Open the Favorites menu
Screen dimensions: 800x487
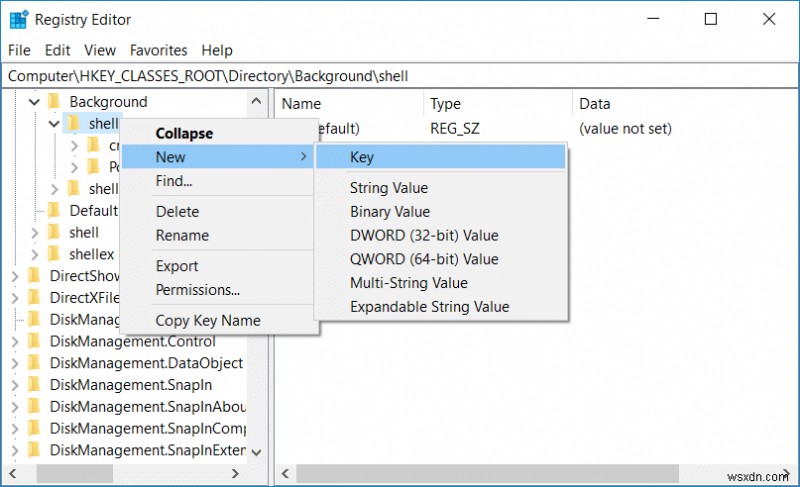coord(158,50)
